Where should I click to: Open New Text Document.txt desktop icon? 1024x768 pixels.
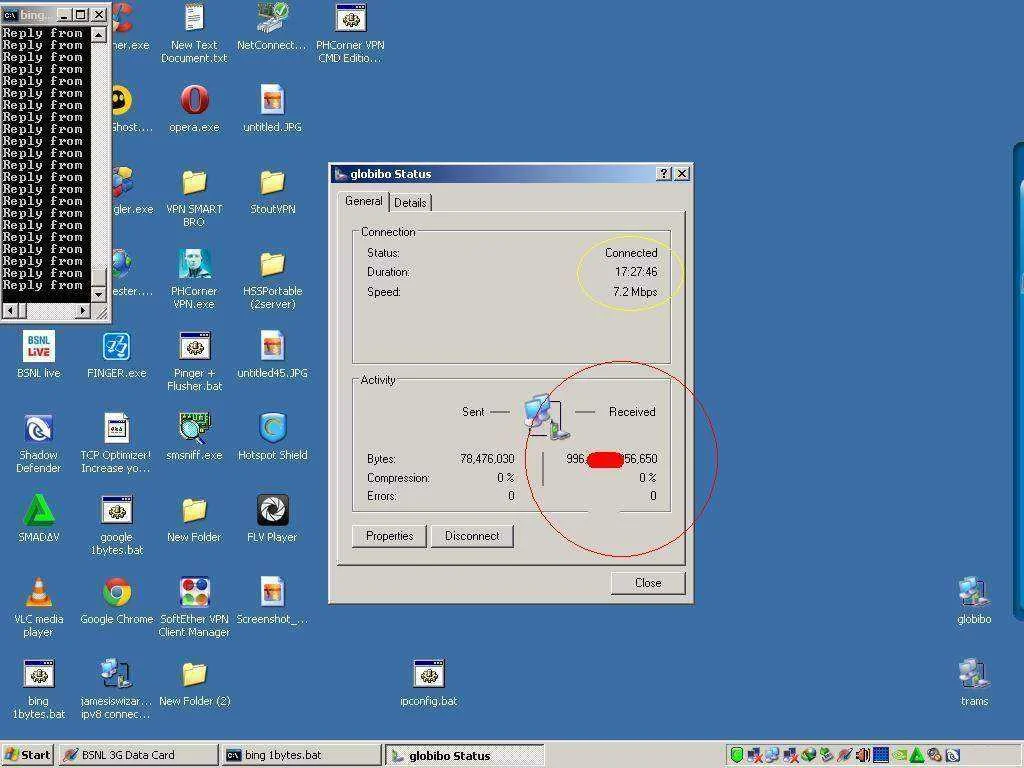pyautogui.click(x=194, y=33)
